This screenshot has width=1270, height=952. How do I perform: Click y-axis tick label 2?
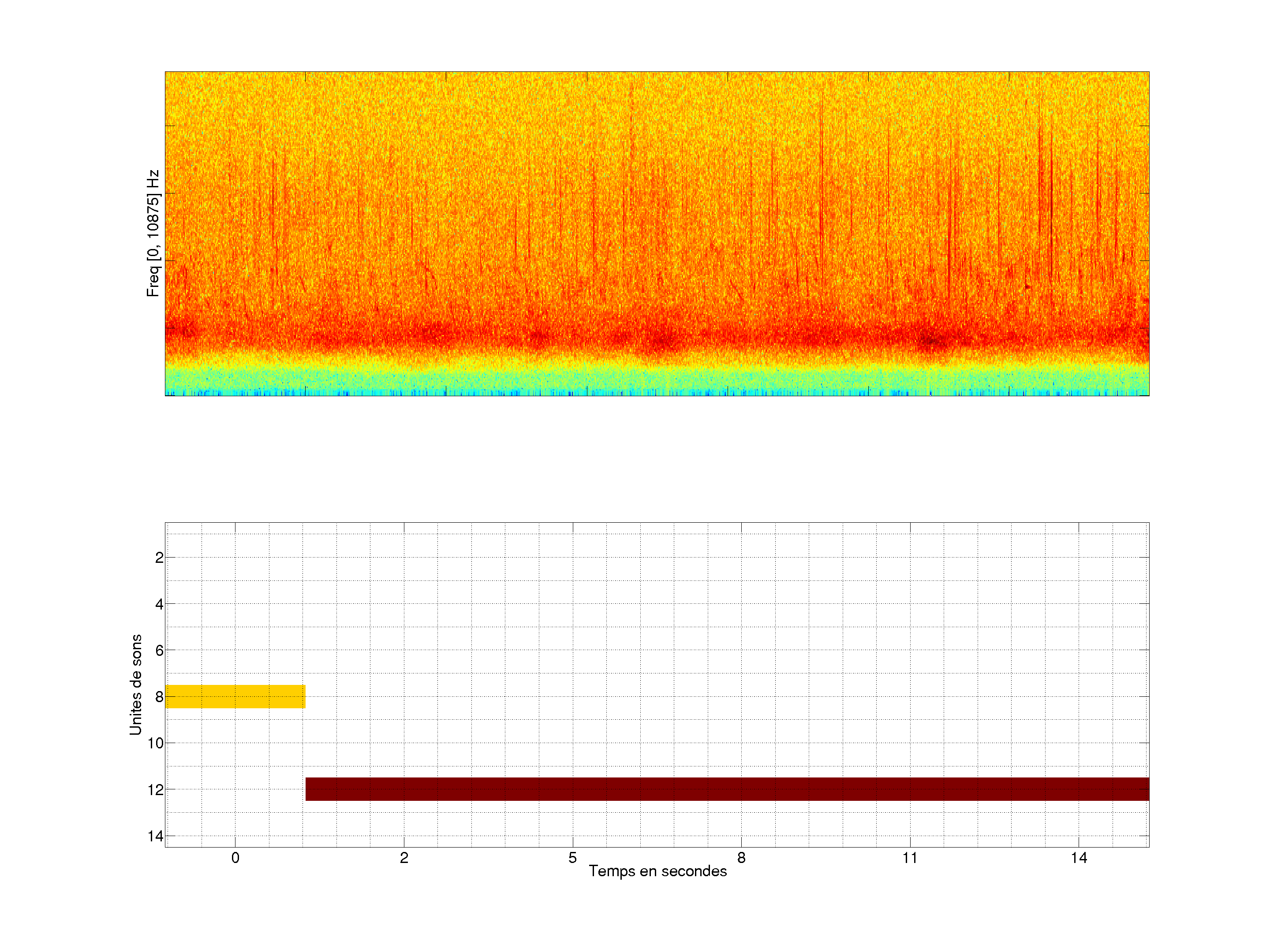(x=159, y=558)
